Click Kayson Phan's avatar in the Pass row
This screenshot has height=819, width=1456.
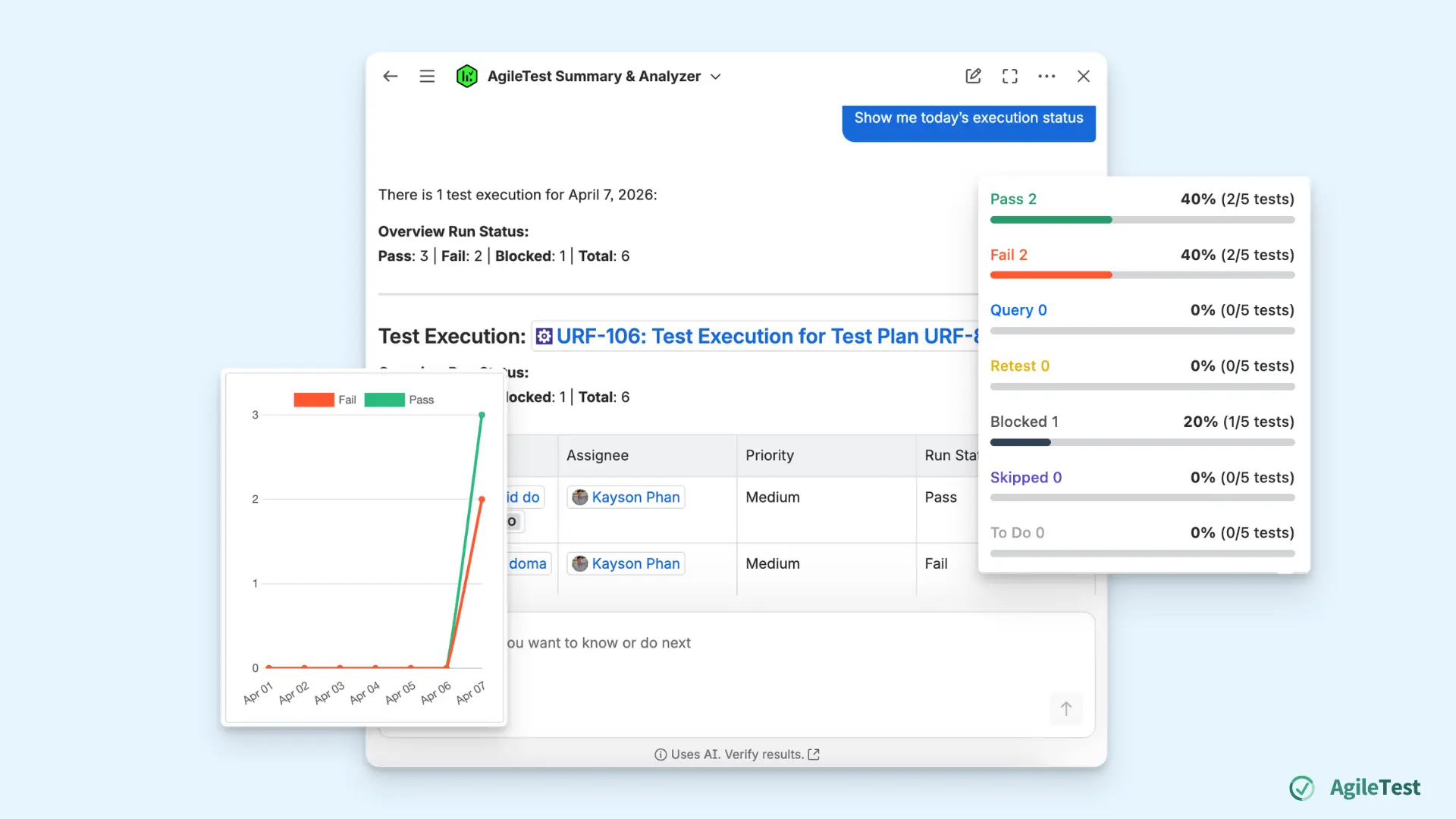click(580, 497)
